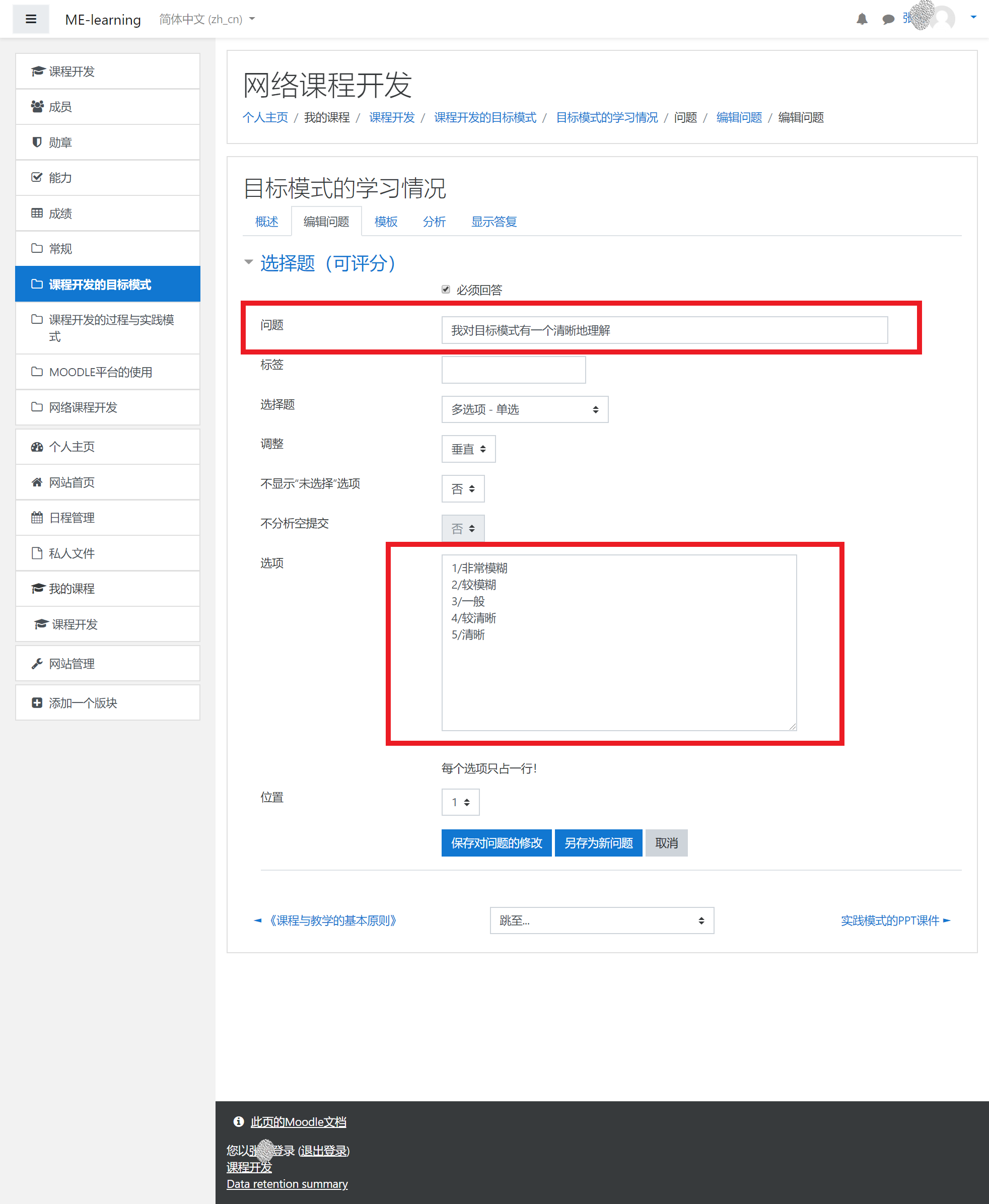The image size is (989, 1204).
Task: Open the 多选项 - 单选 dropdown
Action: [x=524, y=409]
